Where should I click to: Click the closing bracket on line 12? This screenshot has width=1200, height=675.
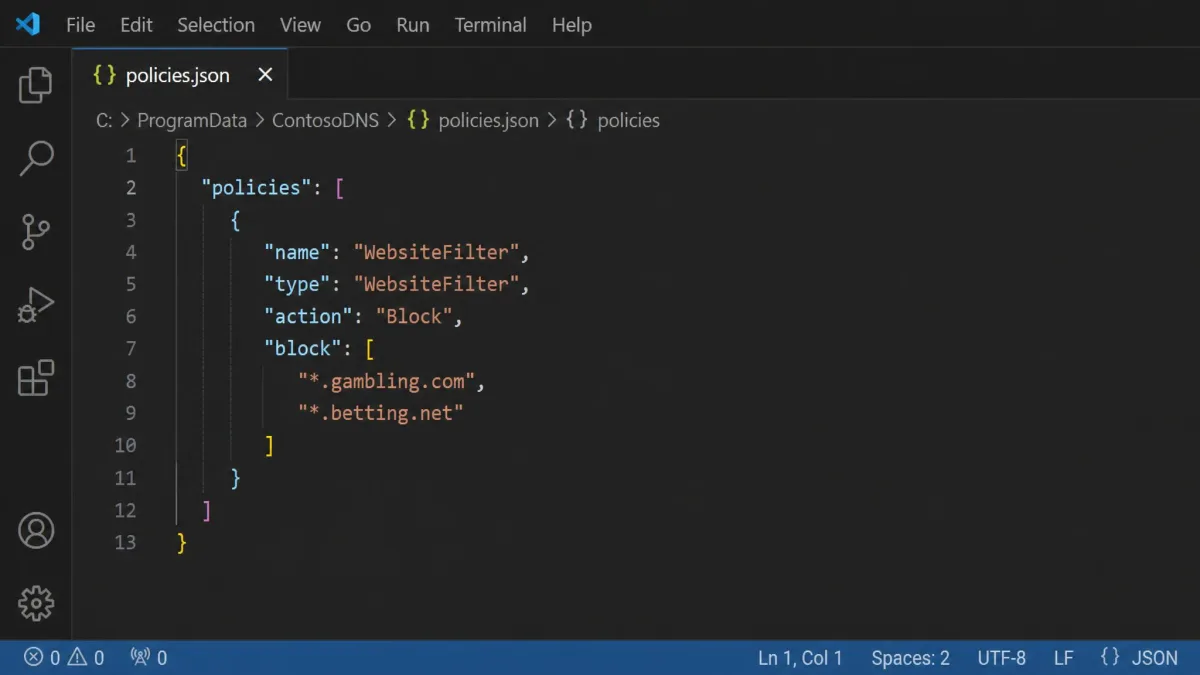tap(207, 510)
